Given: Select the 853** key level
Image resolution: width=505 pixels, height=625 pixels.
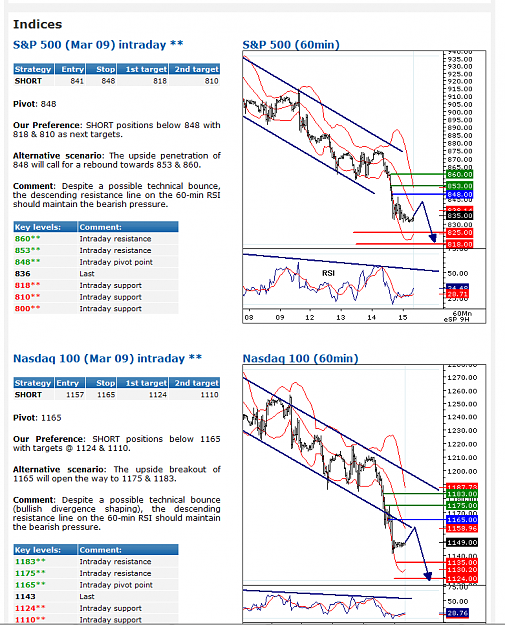Looking at the screenshot, I should click(28, 250).
